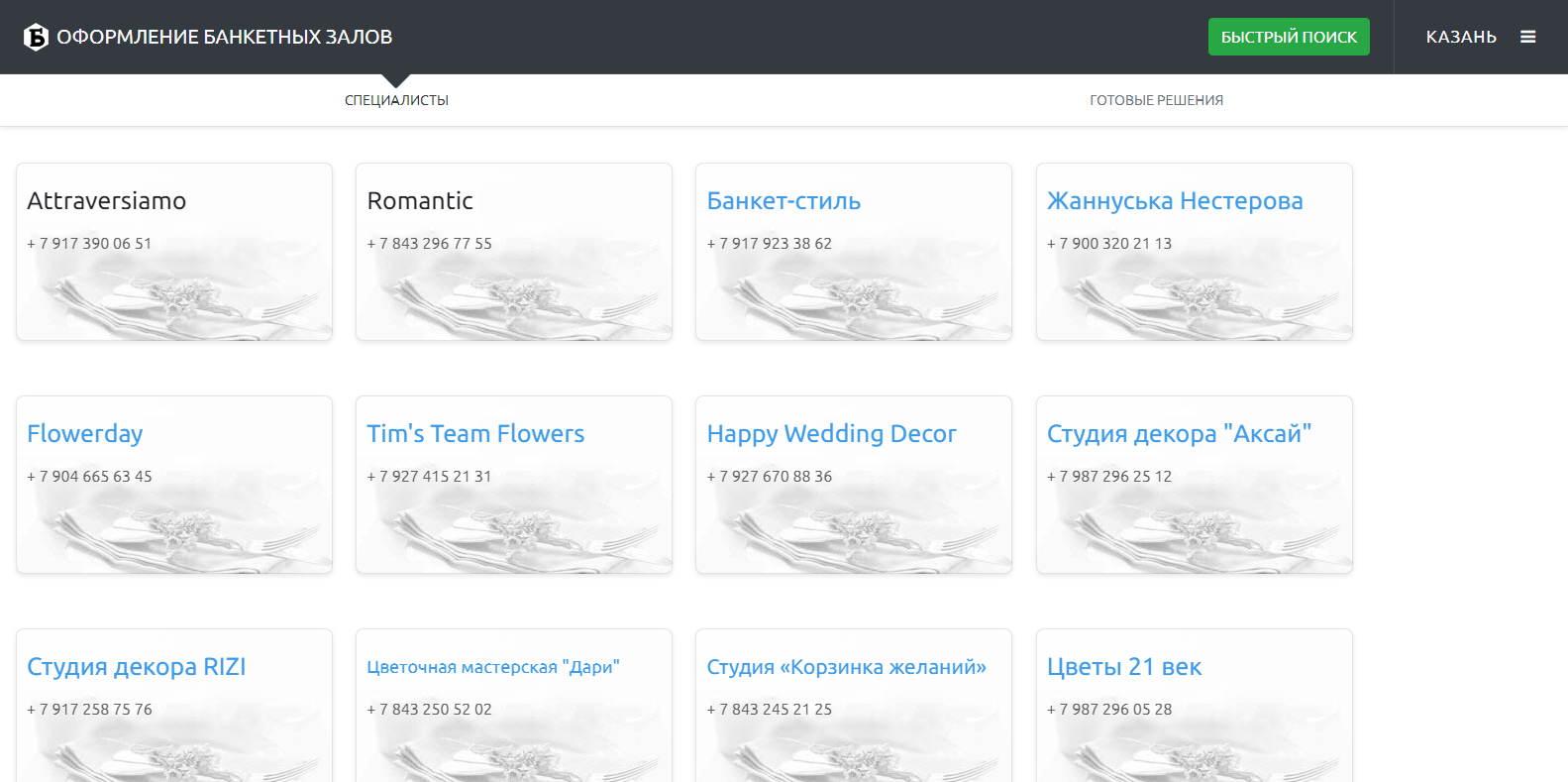
Task: Click phone number + 7 917 923 38 62
Action: [x=770, y=244]
